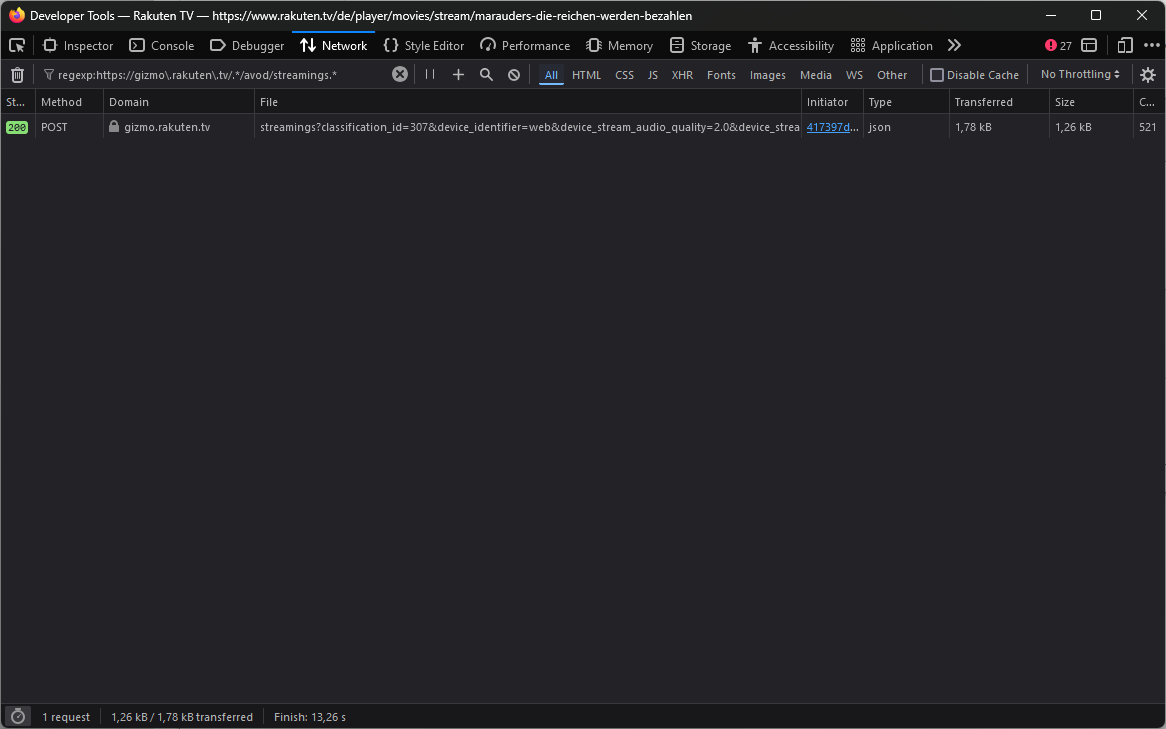The width and height of the screenshot is (1166, 729).
Task: Filter by Media requests
Action: (816, 75)
